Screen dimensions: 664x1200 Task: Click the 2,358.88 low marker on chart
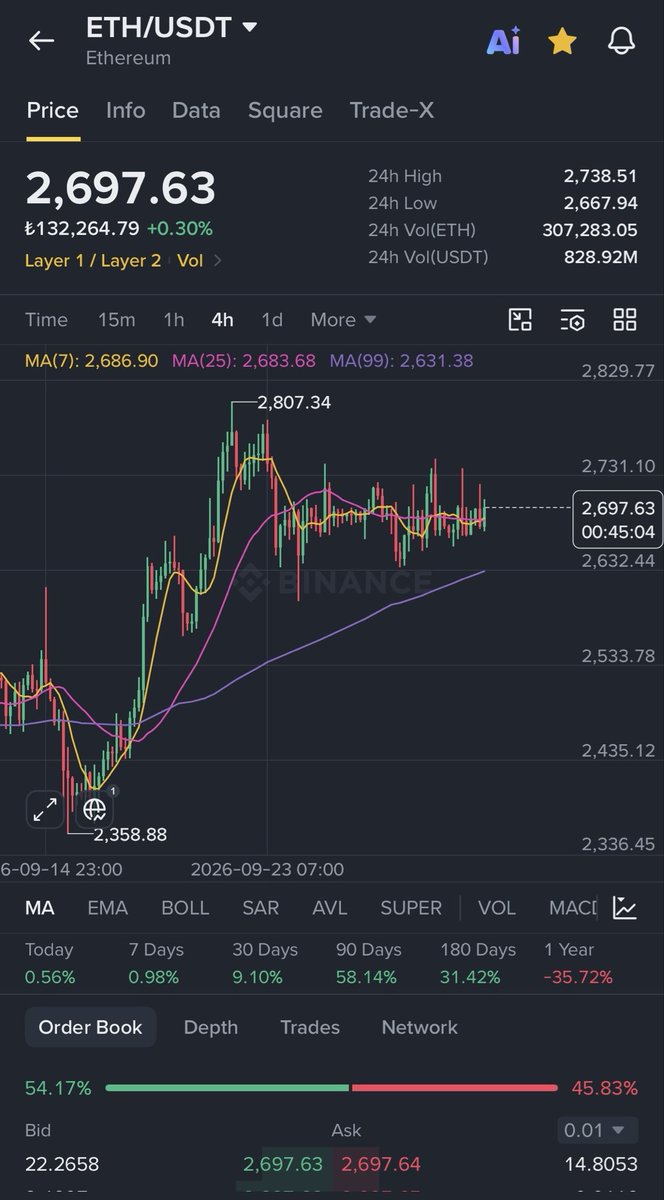[x=130, y=834]
